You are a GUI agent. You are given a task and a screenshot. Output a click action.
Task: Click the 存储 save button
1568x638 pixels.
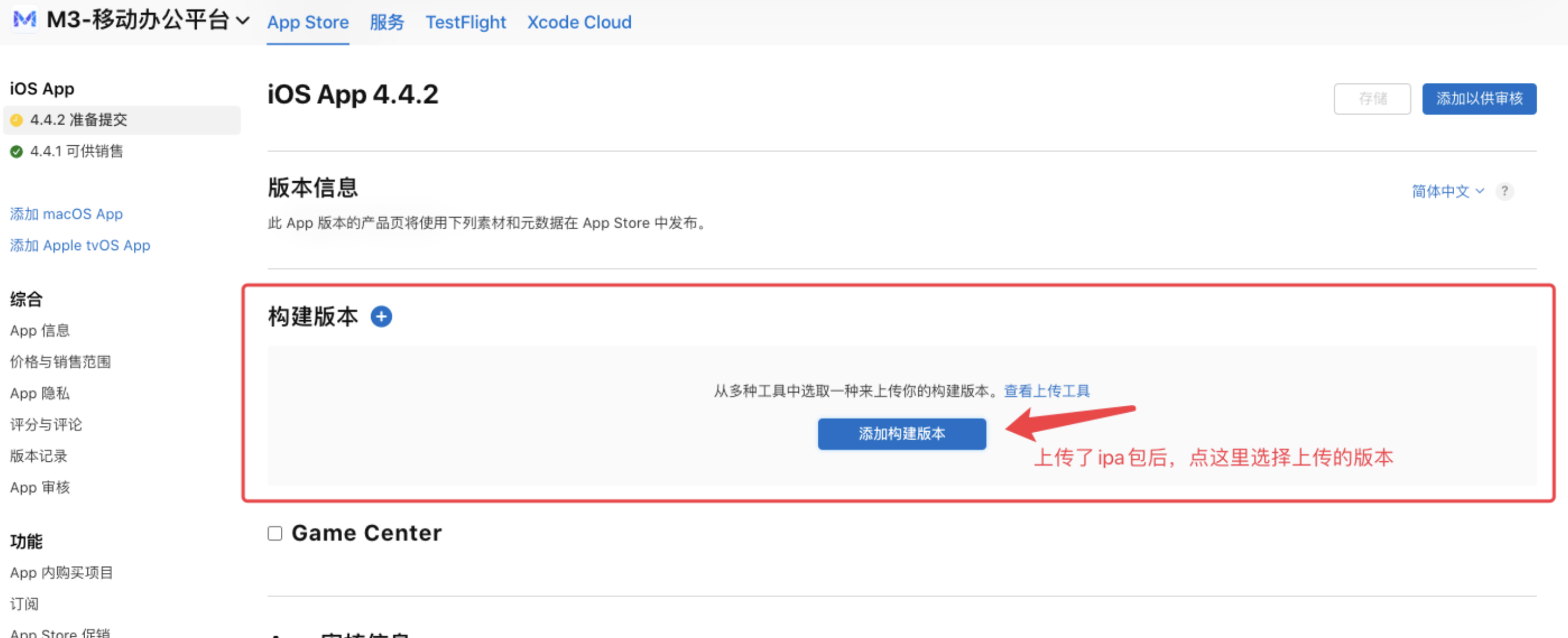pyautogui.click(x=1372, y=99)
